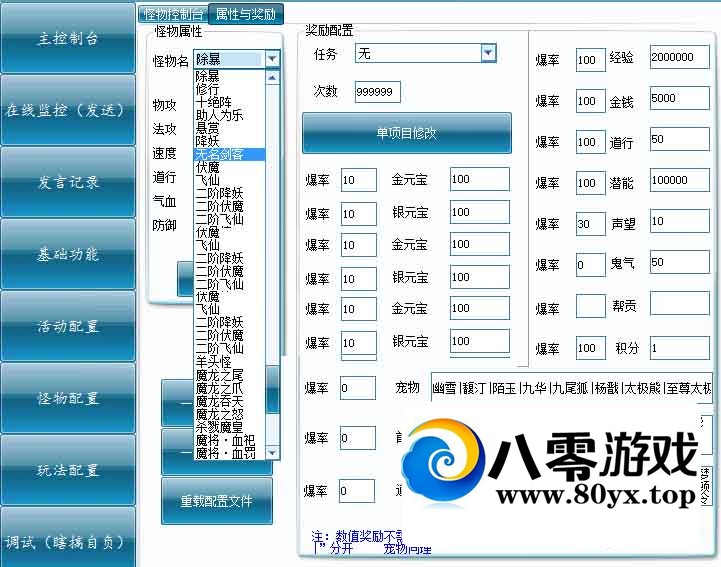The image size is (721, 567).
Task: Click the 爆率 field beside 经验
Action: tap(590, 60)
